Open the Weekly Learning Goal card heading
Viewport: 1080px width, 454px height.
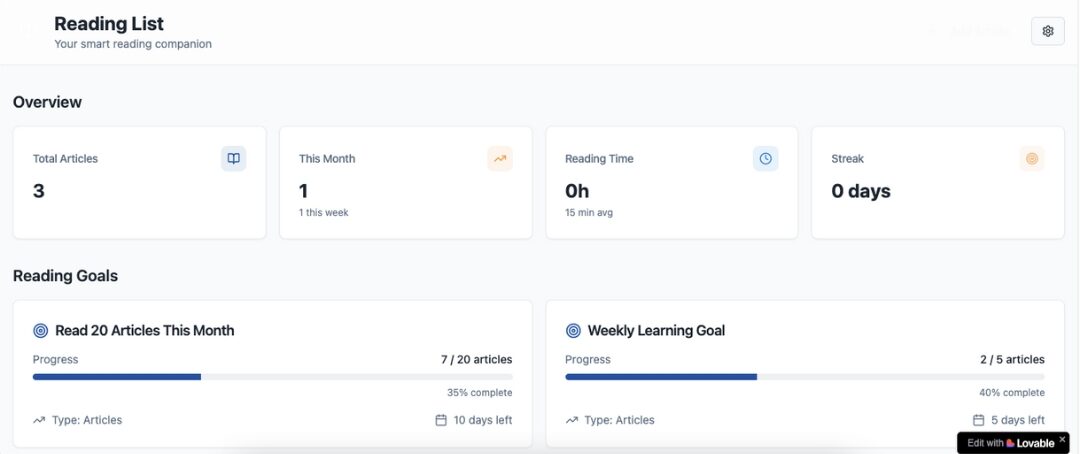point(656,331)
